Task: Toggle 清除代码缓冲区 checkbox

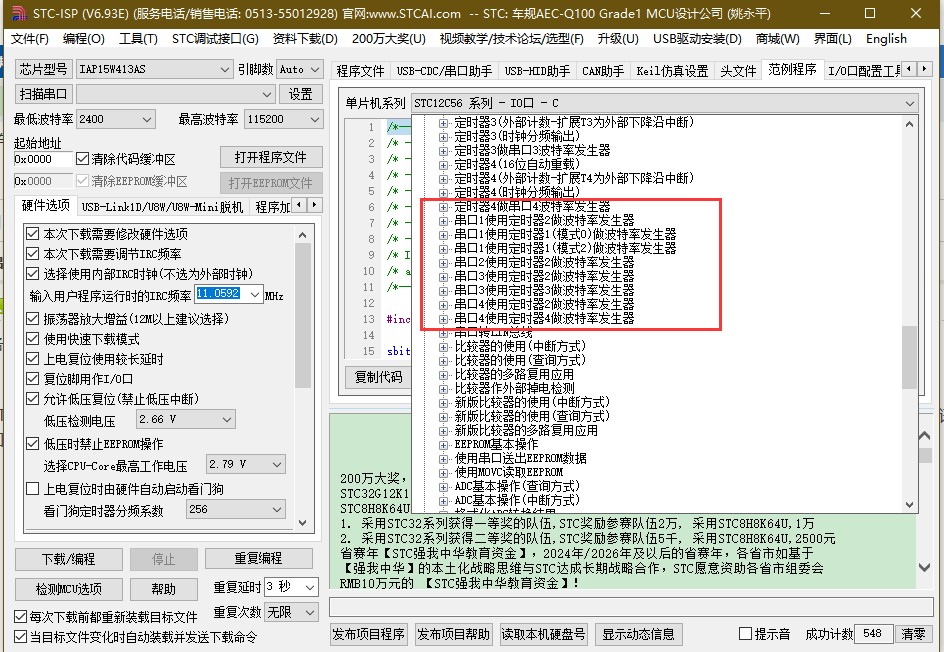Action: (82, 160)
